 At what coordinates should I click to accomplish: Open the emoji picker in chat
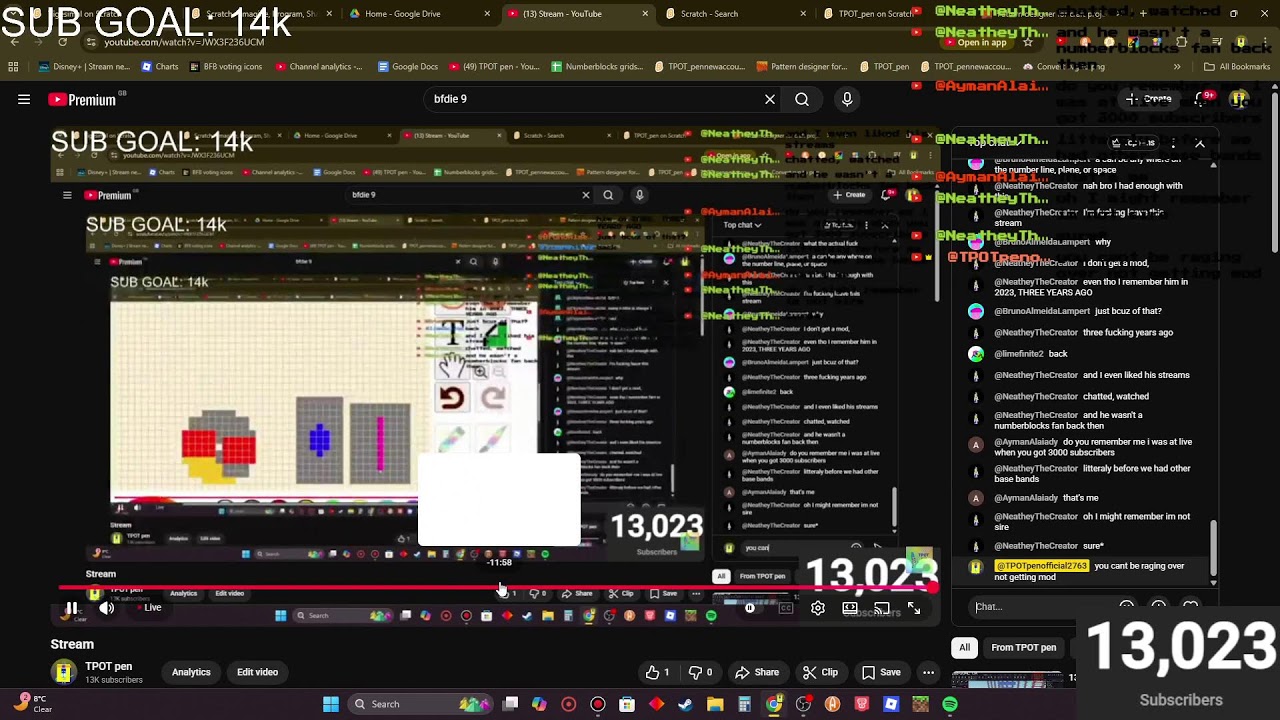coord(1127,606)
